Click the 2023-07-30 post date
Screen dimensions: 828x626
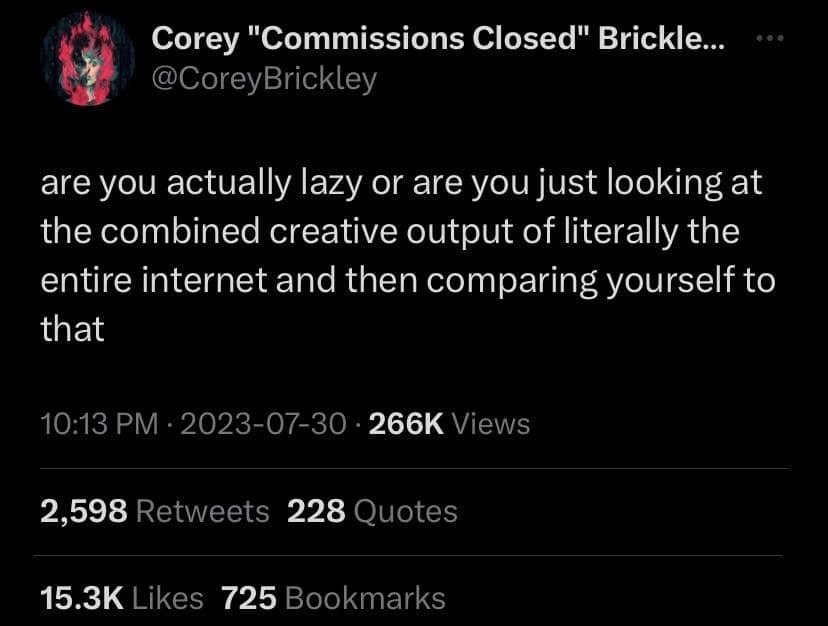pos(265,424)
